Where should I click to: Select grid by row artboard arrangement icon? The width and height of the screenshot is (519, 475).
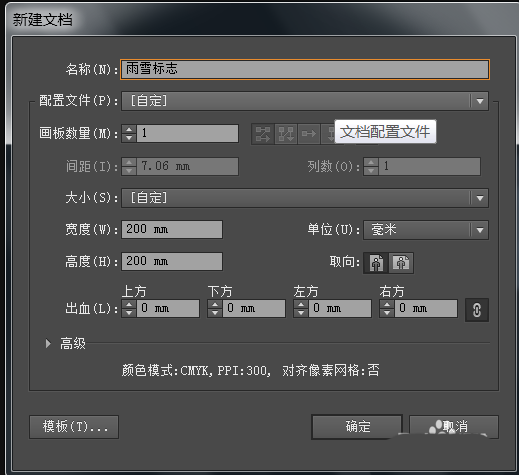tap(263, 134)
